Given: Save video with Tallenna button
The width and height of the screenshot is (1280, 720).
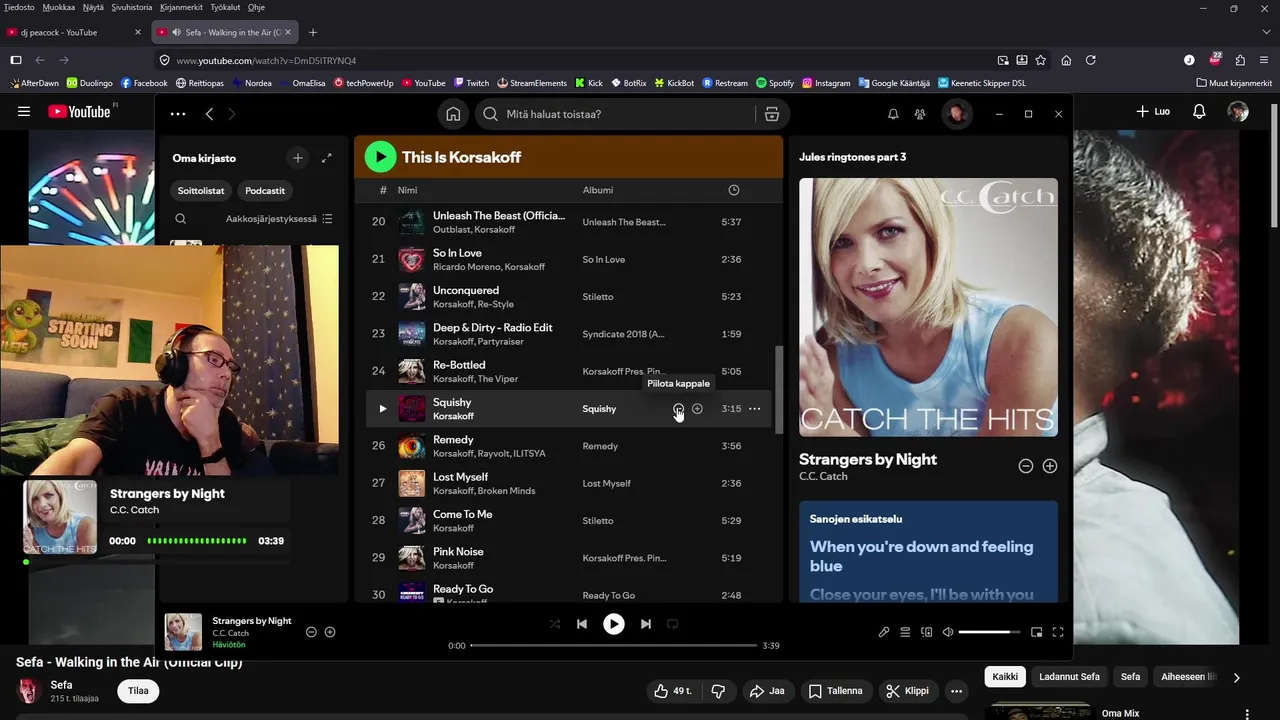Looking at the screenshot, I should click(835, 691).
